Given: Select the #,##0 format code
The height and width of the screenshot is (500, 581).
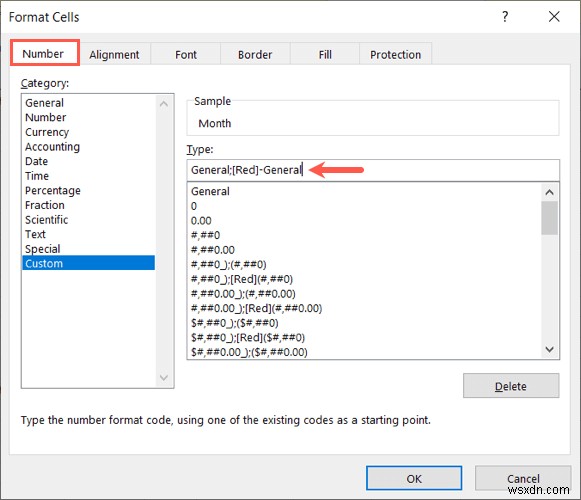Looking at the screenshot, I should point(364,235).
